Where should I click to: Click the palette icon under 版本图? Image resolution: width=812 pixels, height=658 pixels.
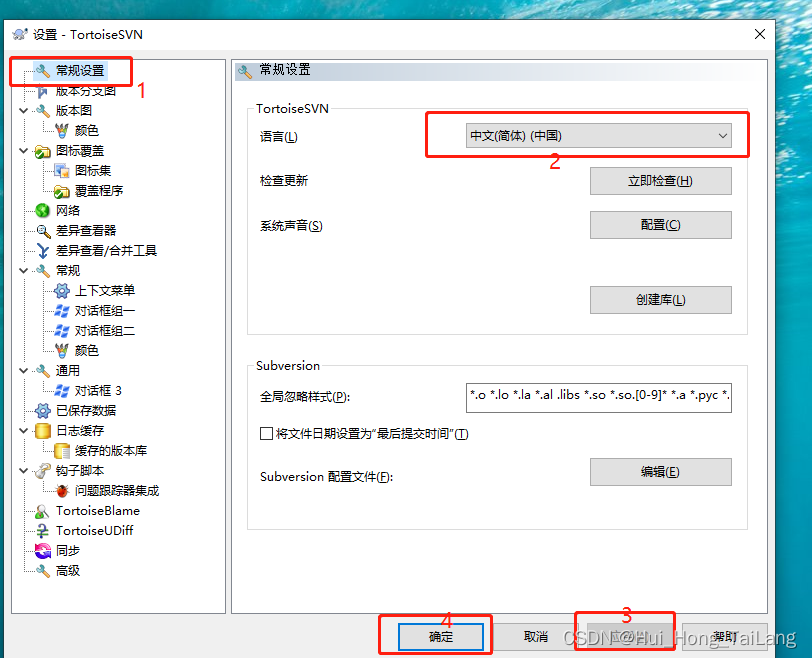coord(62,130)
